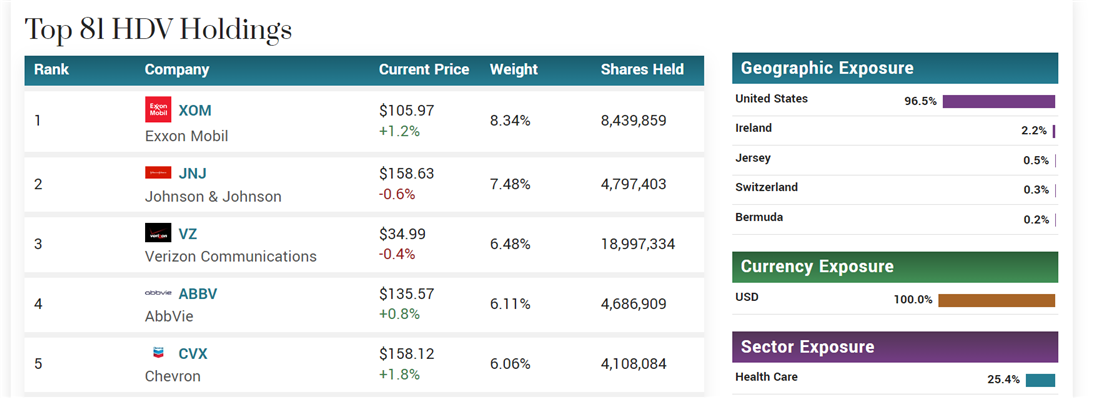1100x398 pixels.
Task: Click the 4,797,403 shares held value
Action: pos(633,185)
